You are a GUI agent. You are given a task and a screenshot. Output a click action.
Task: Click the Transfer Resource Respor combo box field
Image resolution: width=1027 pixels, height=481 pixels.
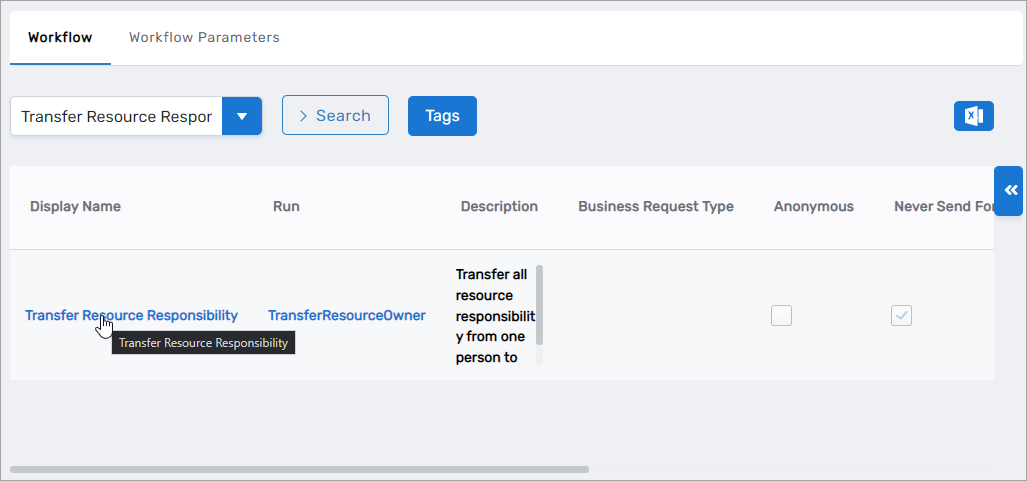[x=116, y=116]
